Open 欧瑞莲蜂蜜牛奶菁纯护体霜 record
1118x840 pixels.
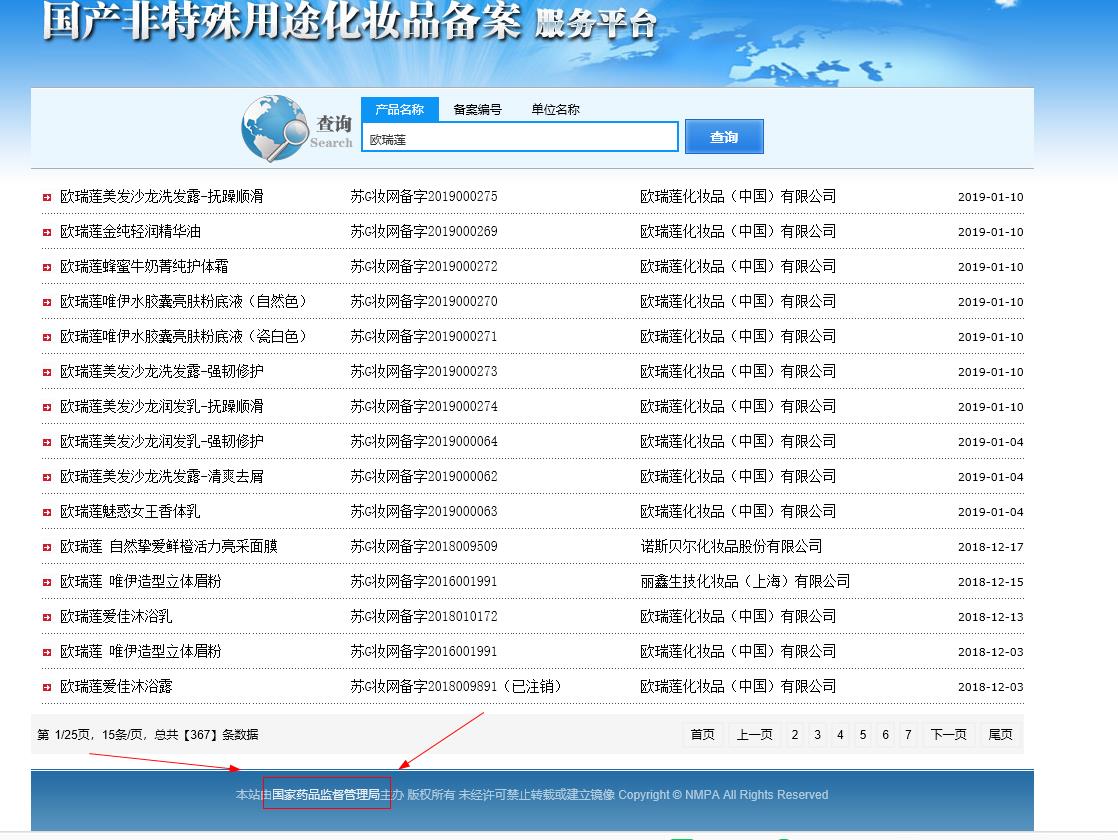tap(144, 266)
